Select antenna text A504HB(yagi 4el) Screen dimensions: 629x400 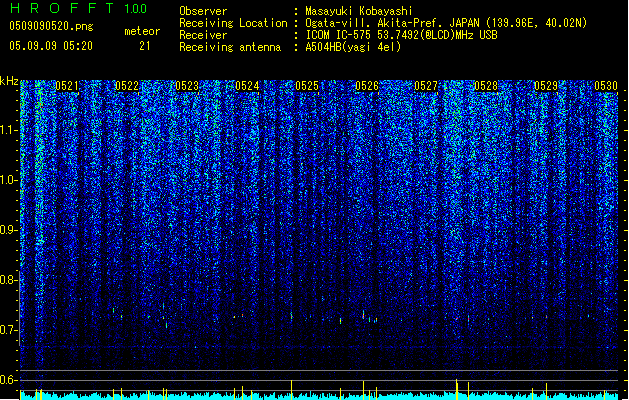pyautogui.click(x=353, y=47)
